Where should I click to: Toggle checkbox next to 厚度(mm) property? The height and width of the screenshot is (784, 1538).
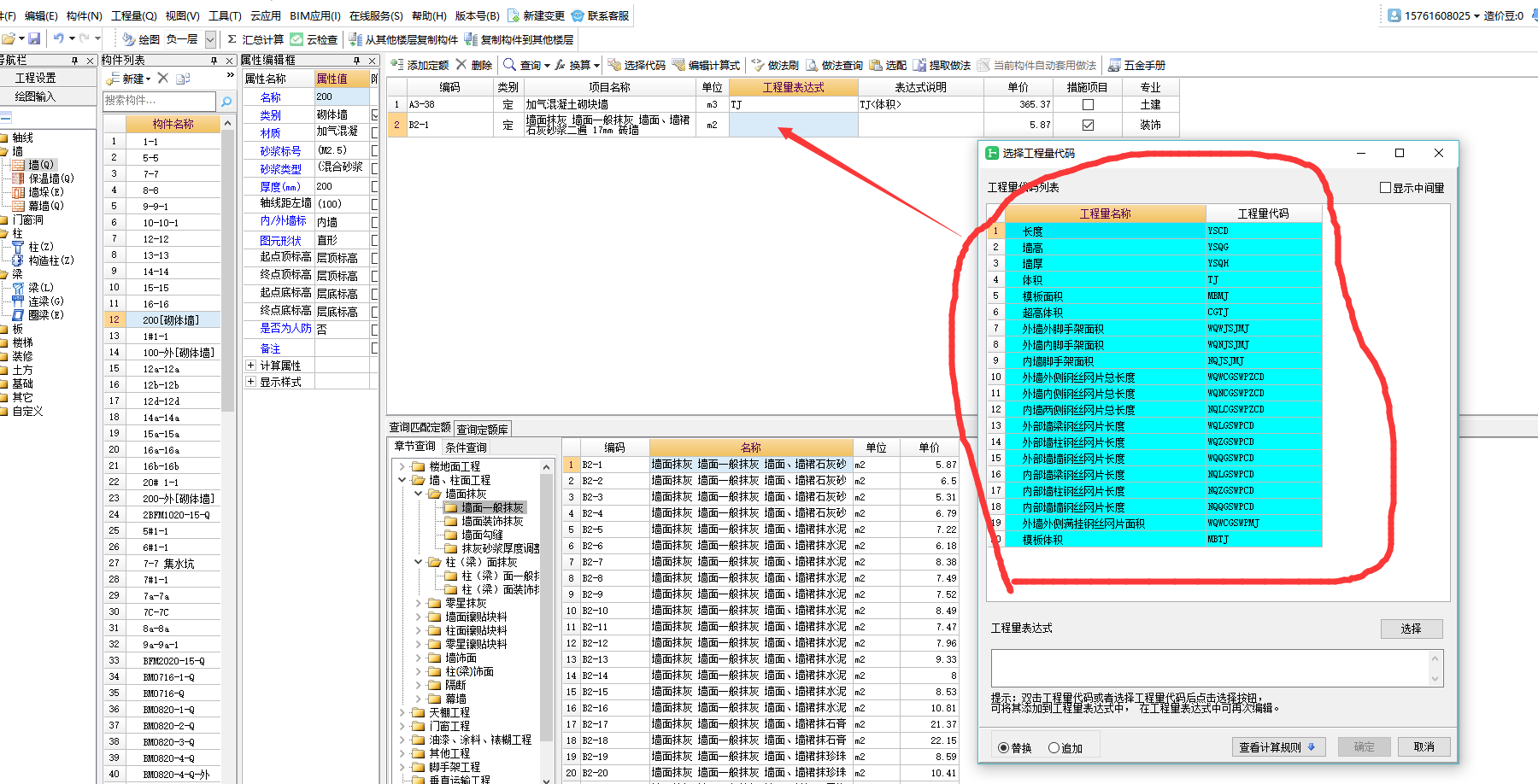[375, 186]
